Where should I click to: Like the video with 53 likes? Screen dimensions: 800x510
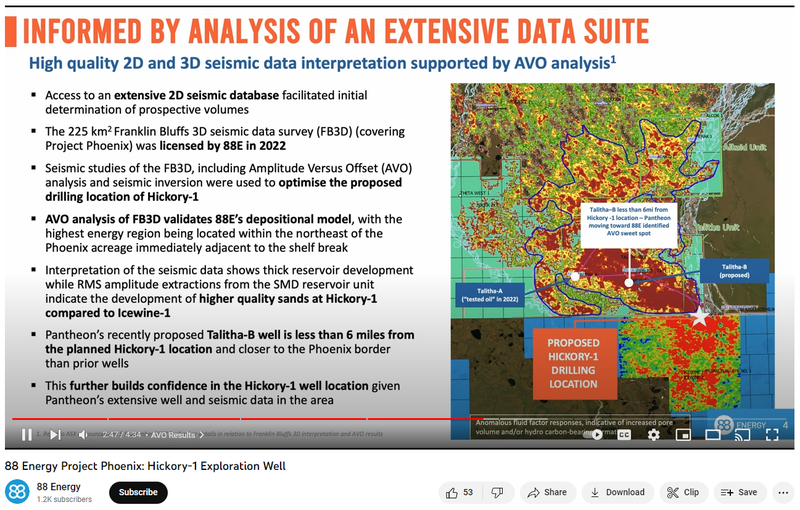click(460, 493)
